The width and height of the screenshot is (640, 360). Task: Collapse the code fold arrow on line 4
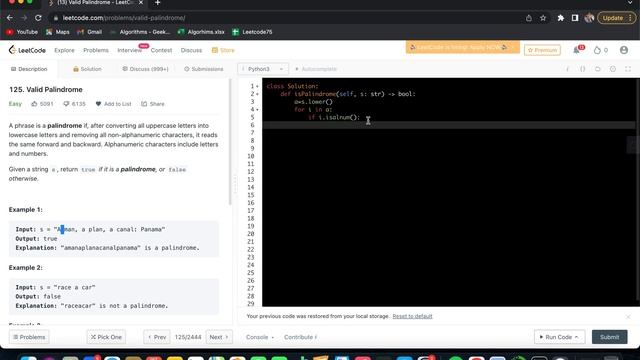[x=257, y=110]
